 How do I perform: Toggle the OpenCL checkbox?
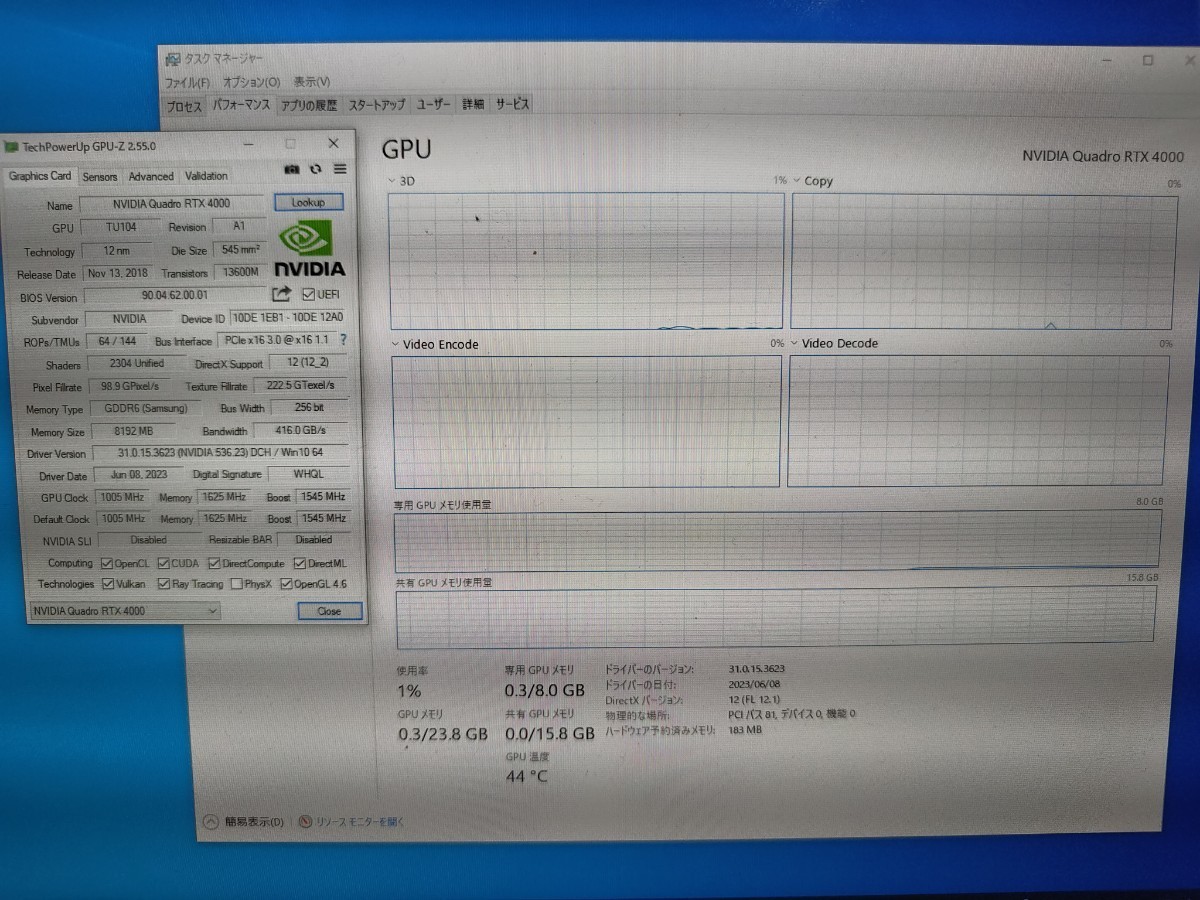[106, 564]
